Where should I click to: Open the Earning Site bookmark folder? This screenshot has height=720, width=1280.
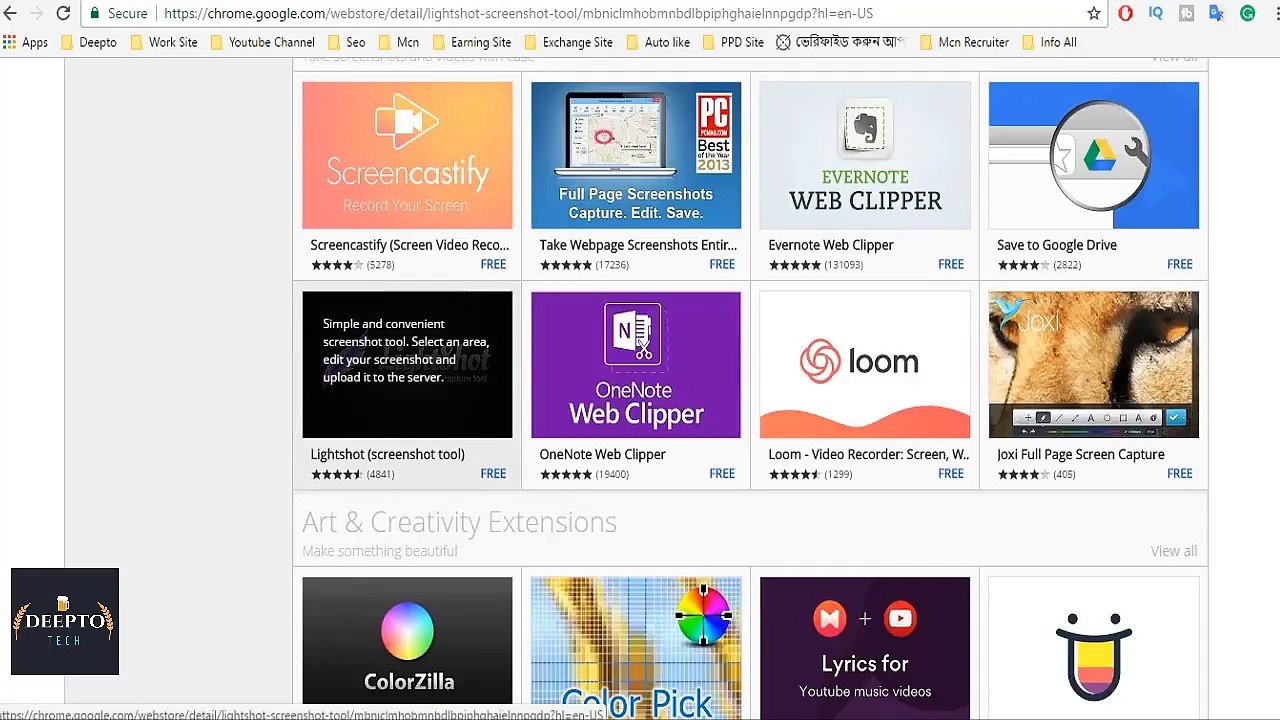pyautogui.click(x=471, y=42)
